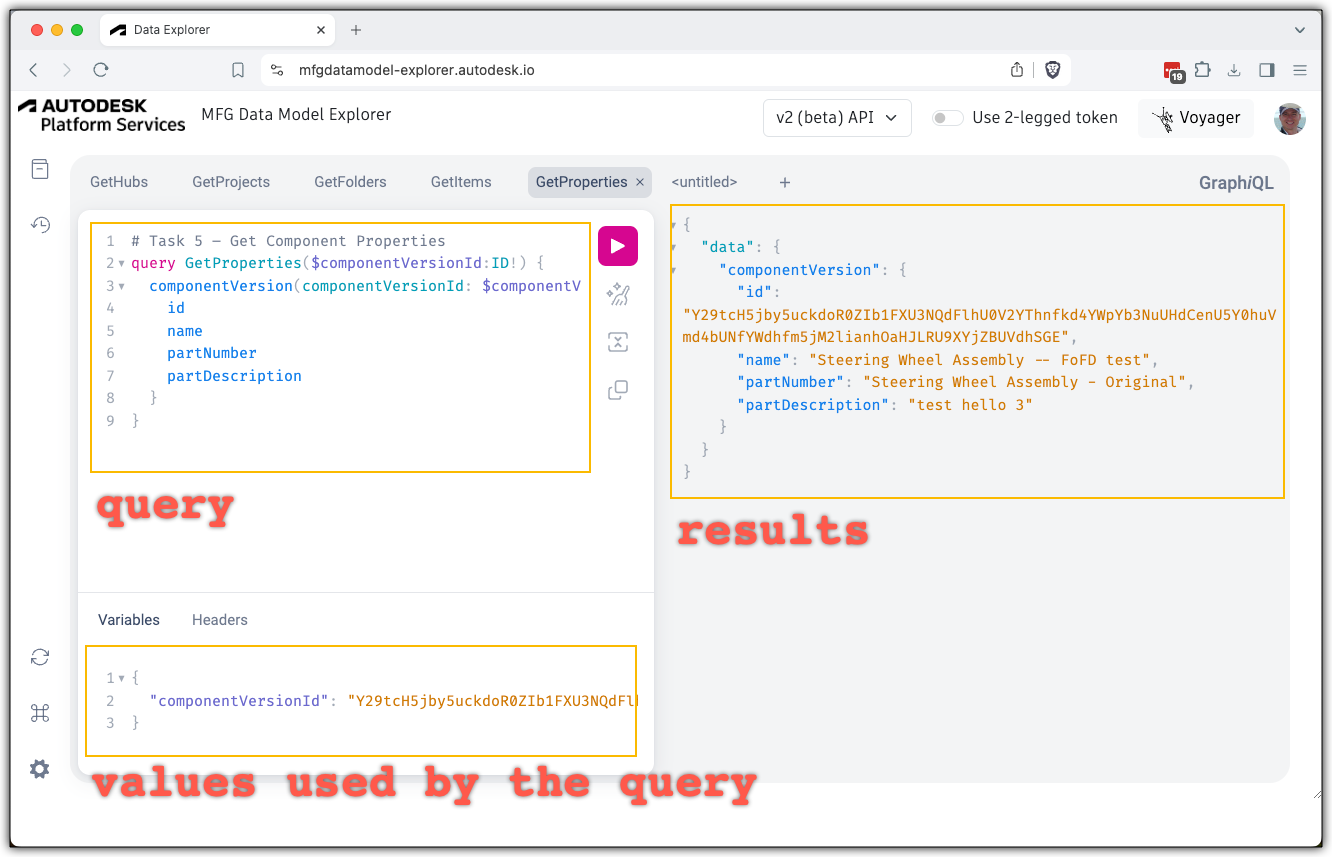1332x857 pixels.
Task: Collapse the root result object fold arrow
Action: pos(674,225)
